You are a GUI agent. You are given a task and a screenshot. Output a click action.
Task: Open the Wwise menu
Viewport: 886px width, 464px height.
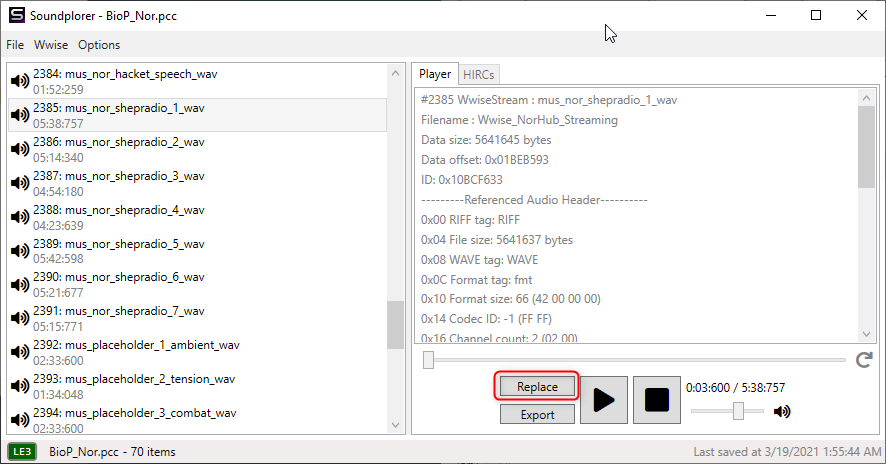tap(51, 45)
